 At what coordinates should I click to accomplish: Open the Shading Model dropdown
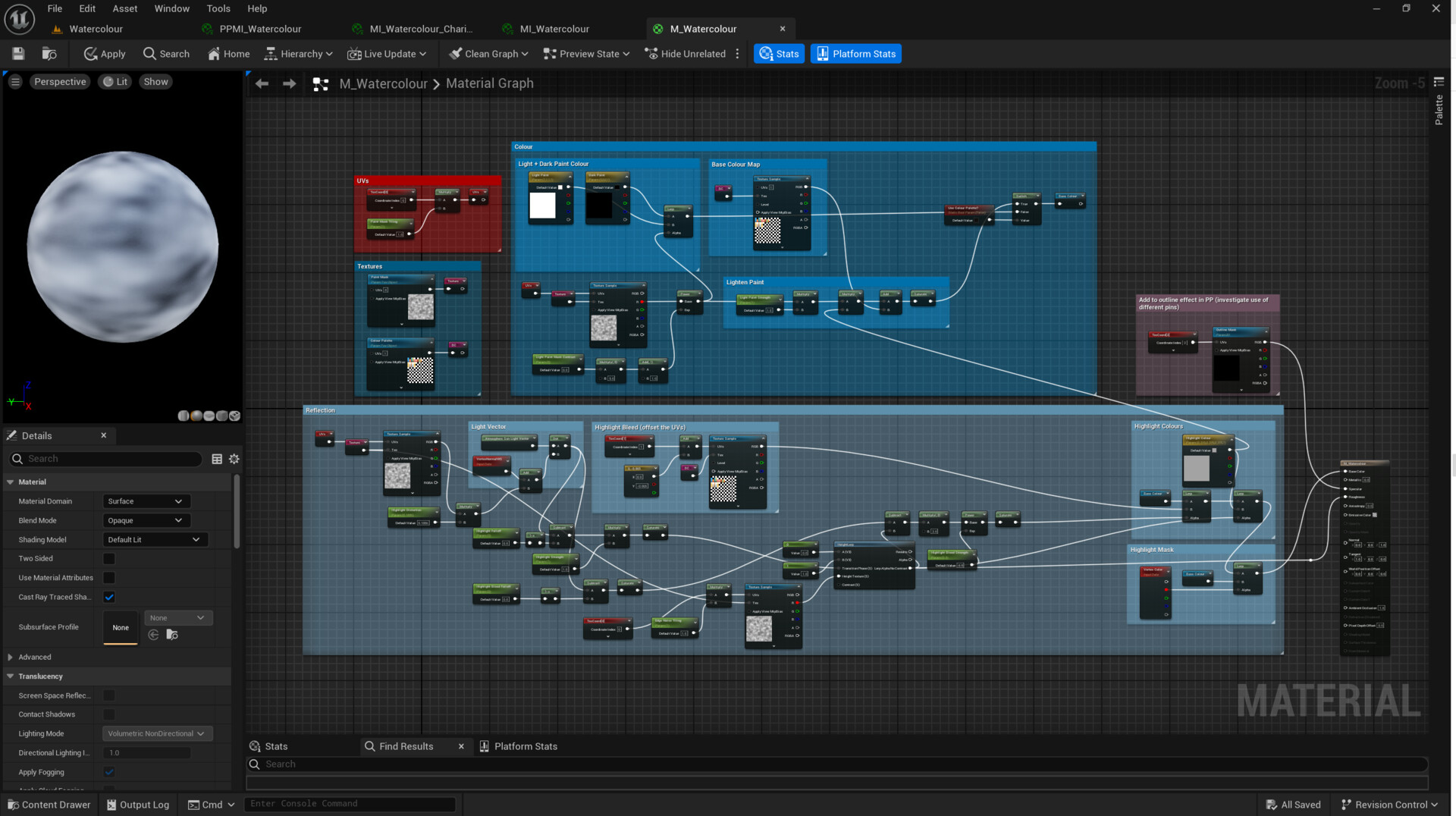(154, 540)
